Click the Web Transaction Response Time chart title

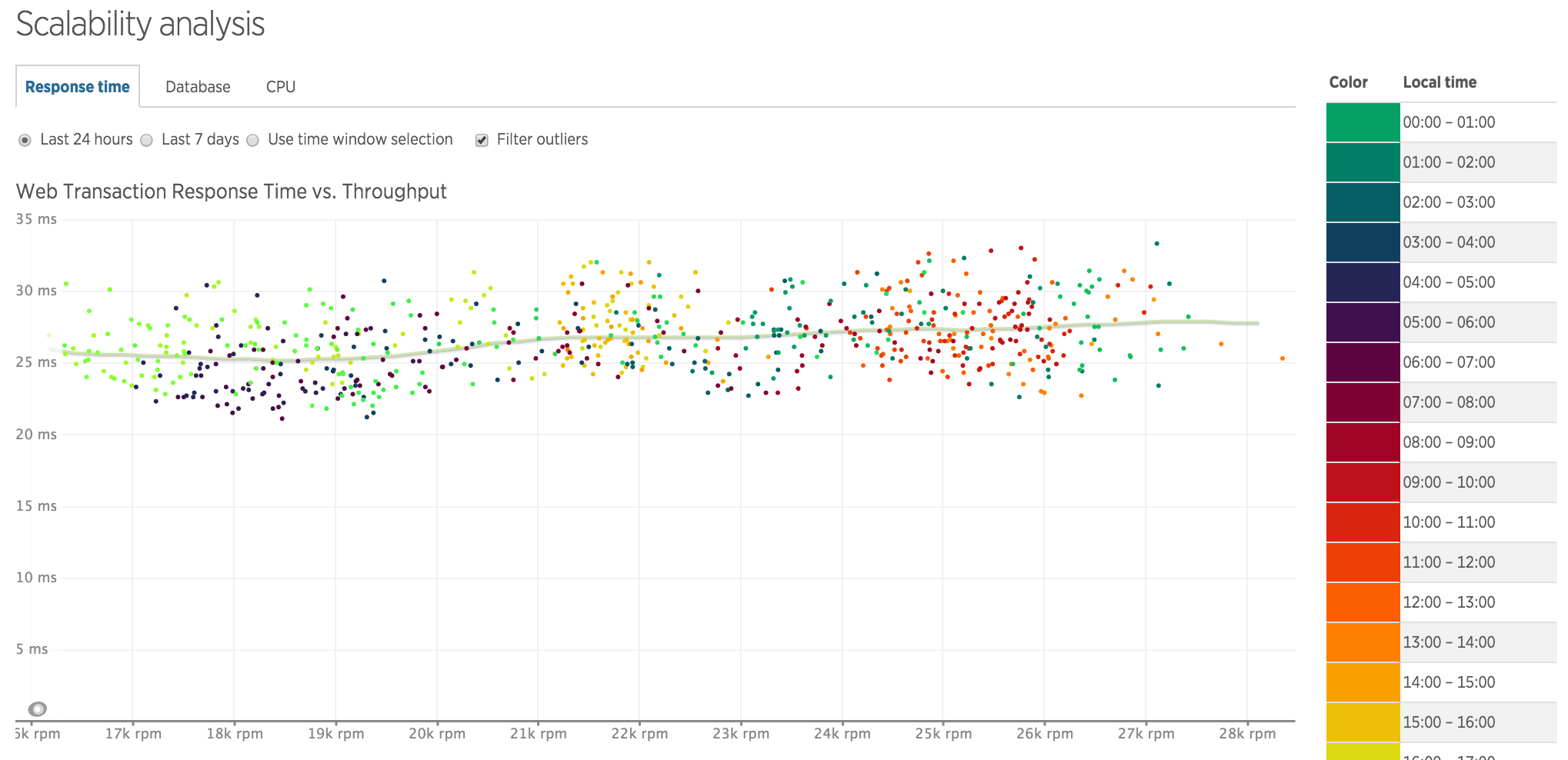point(232,192)
